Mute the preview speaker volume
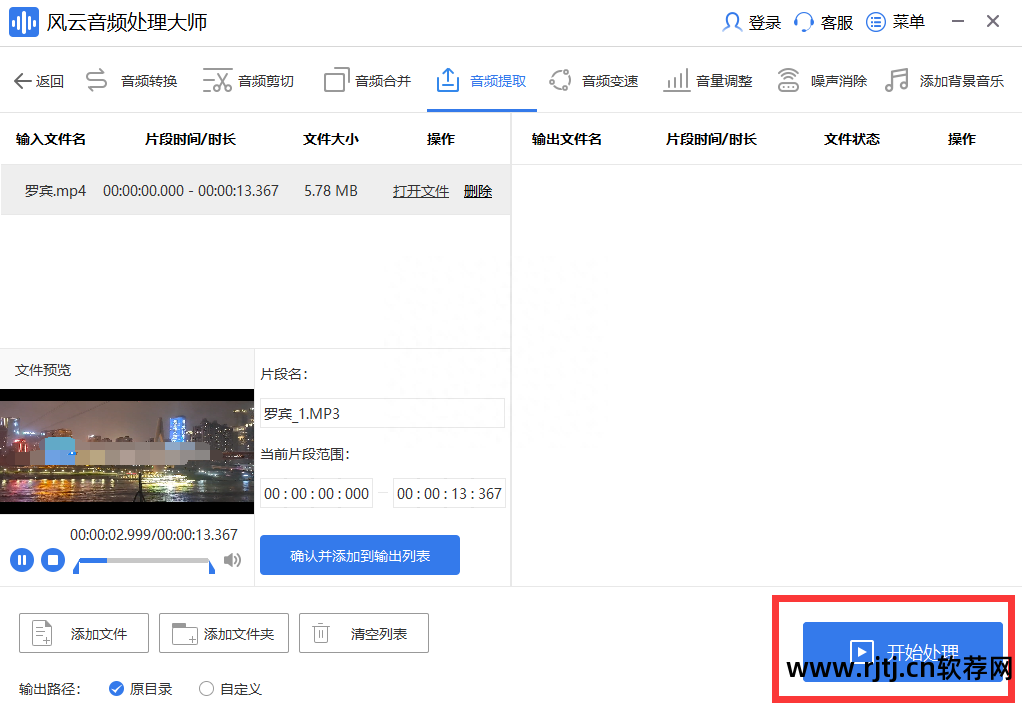1022x714 pixels. (x=232, y=560)
